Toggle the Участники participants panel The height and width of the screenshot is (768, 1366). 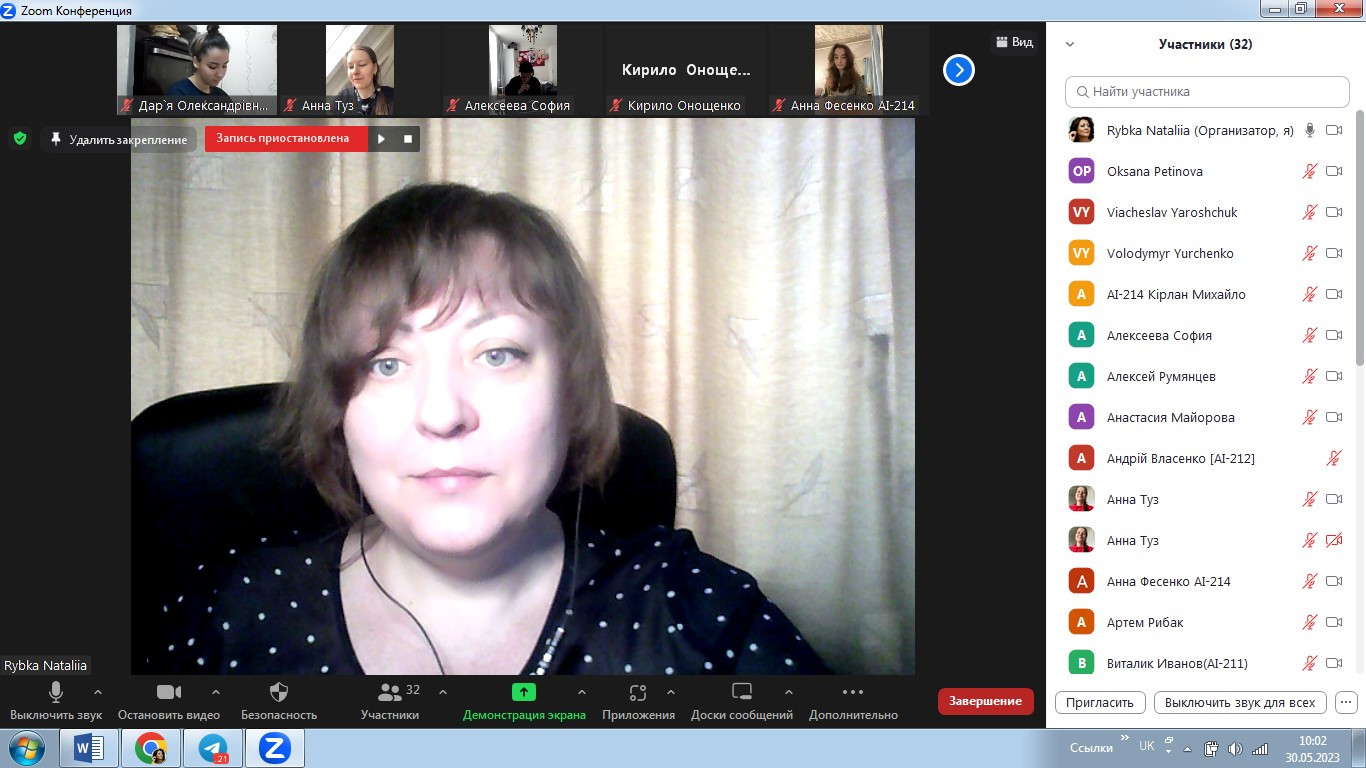pos(390,700)
